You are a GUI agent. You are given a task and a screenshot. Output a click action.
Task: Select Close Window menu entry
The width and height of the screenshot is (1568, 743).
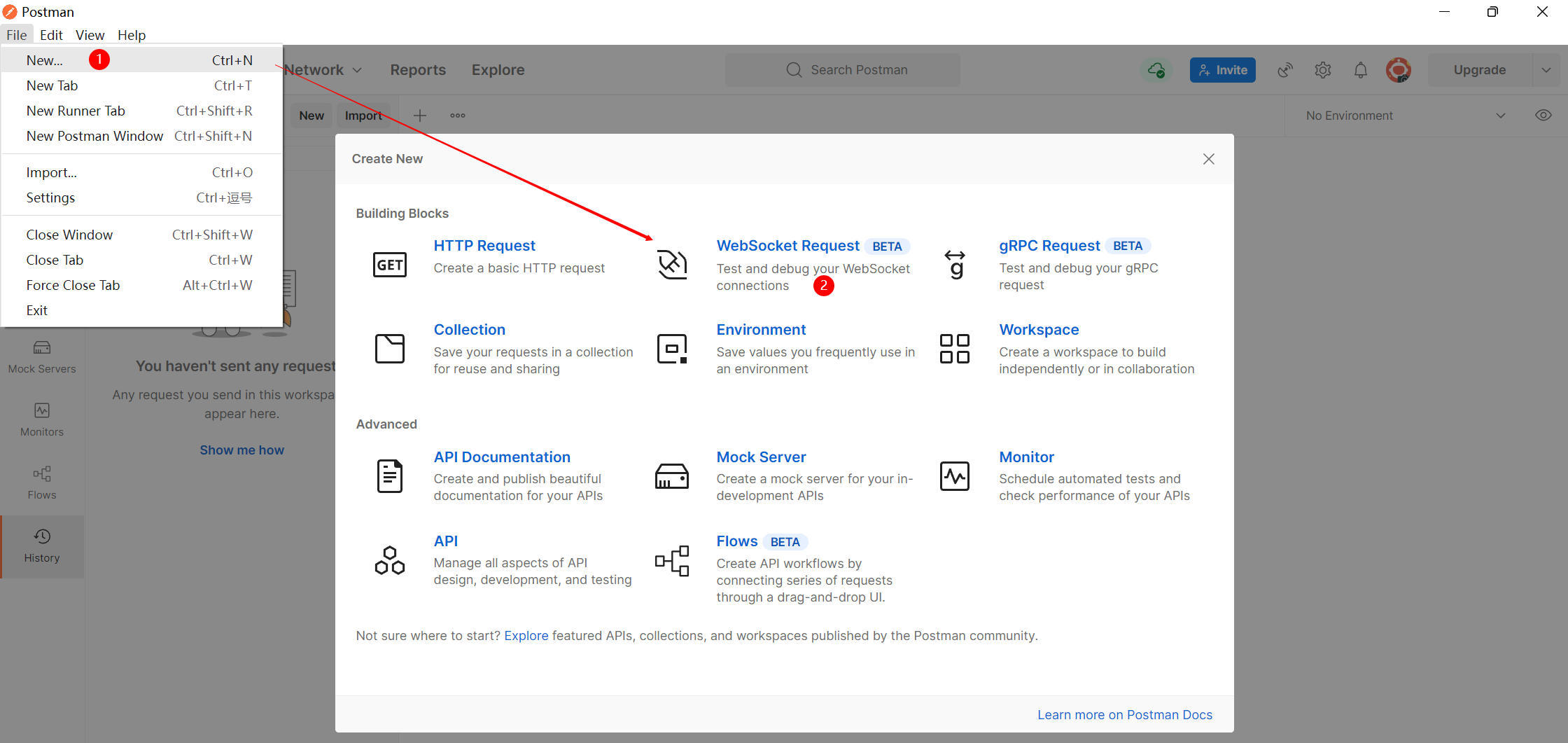pos(141,235)
